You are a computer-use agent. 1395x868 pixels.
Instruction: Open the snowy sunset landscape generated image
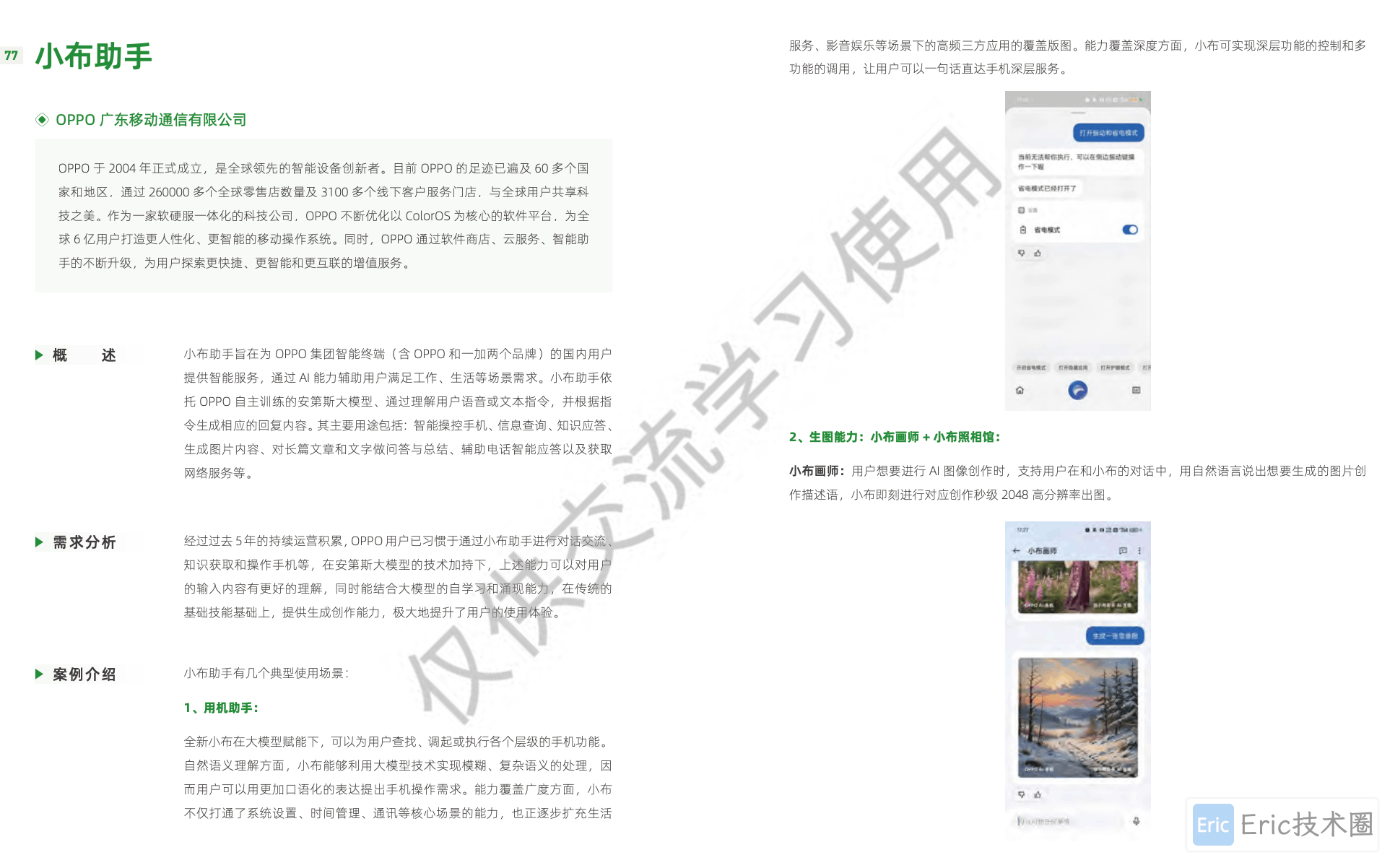click(x=1077, y=717)
